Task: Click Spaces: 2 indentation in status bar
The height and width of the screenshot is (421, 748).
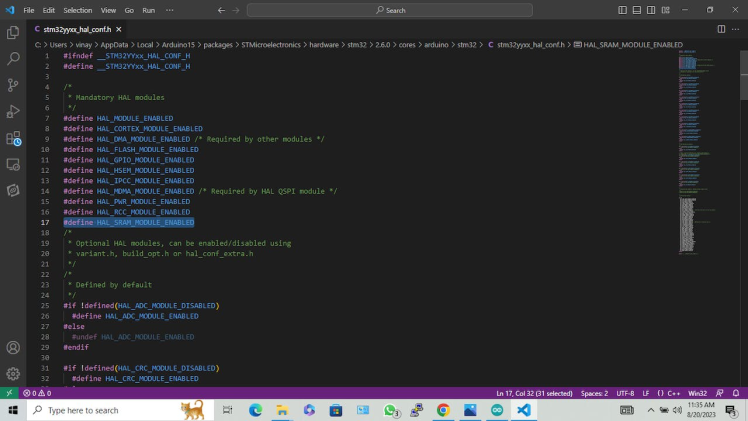Action: click(x=594, y=393)
